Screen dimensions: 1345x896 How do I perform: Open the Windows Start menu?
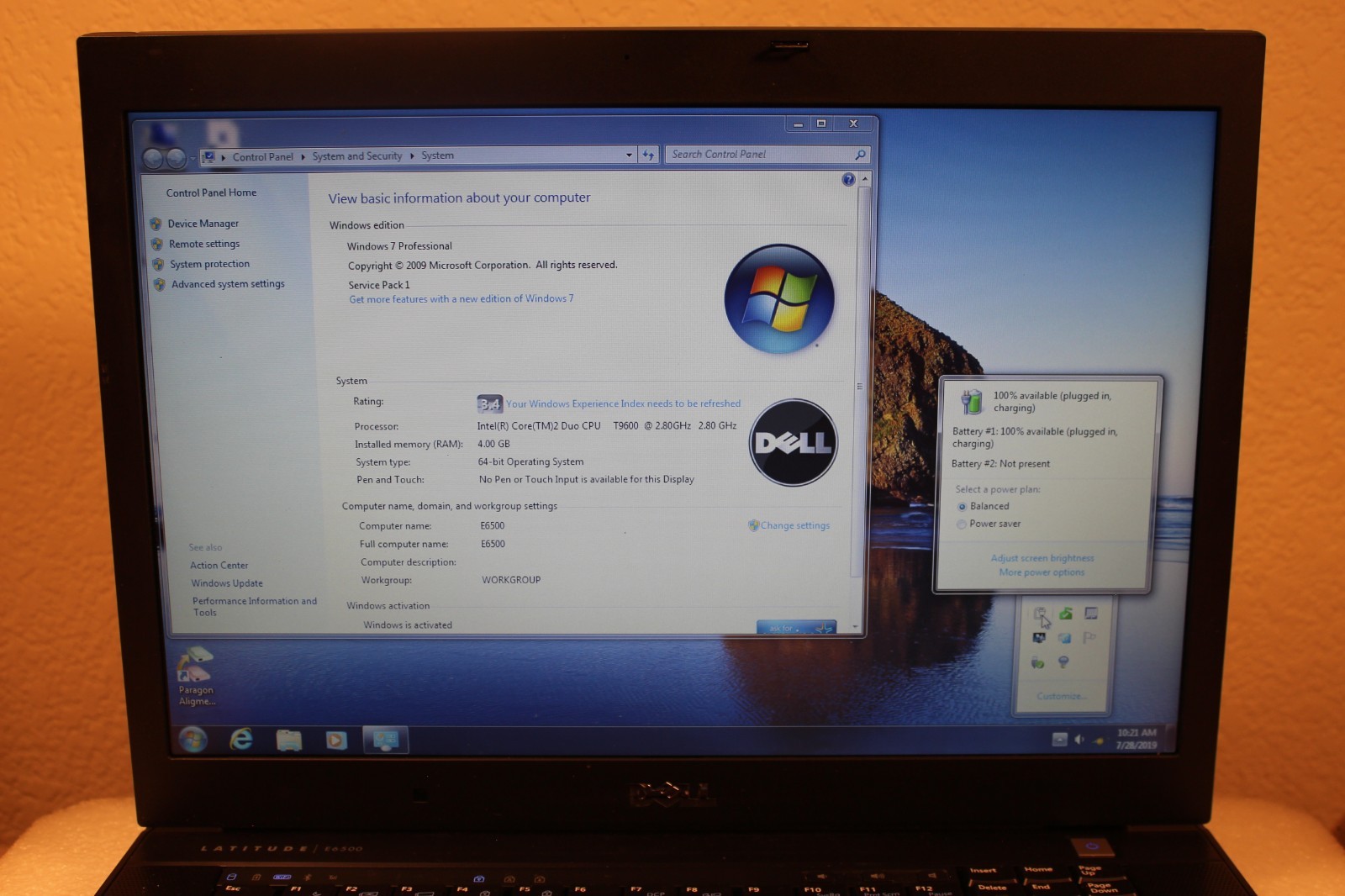(193, 740)
